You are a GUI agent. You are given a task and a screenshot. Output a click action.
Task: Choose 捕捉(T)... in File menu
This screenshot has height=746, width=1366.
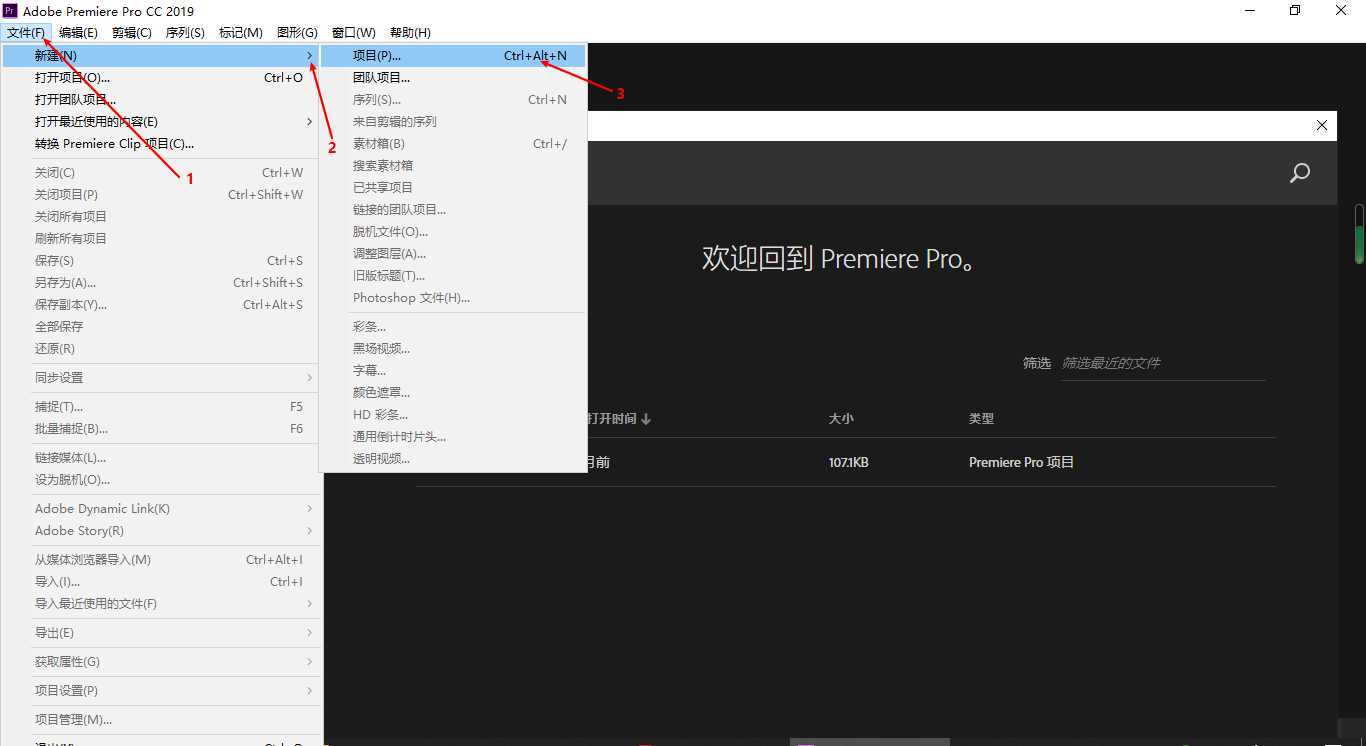point(161,406)
